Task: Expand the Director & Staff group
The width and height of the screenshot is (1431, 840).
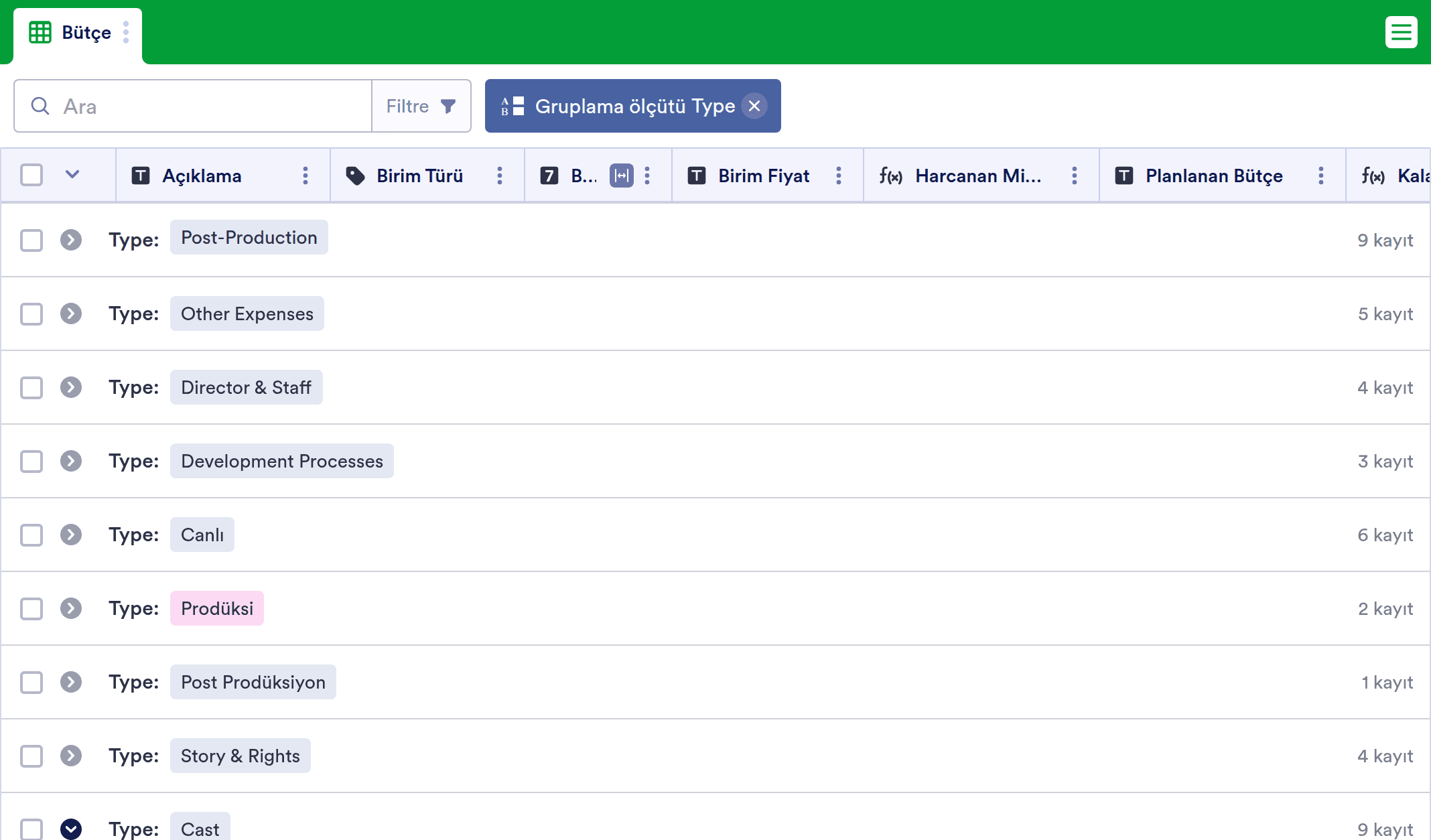Action: pyautogui.click(x=71, y=387)
